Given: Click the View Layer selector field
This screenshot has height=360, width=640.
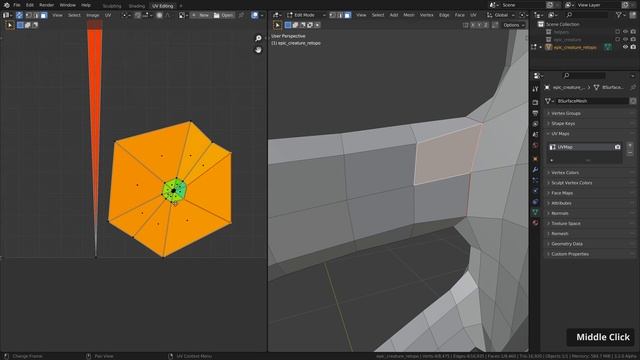Looking at the screenshot, I should [x=598, y=5].
